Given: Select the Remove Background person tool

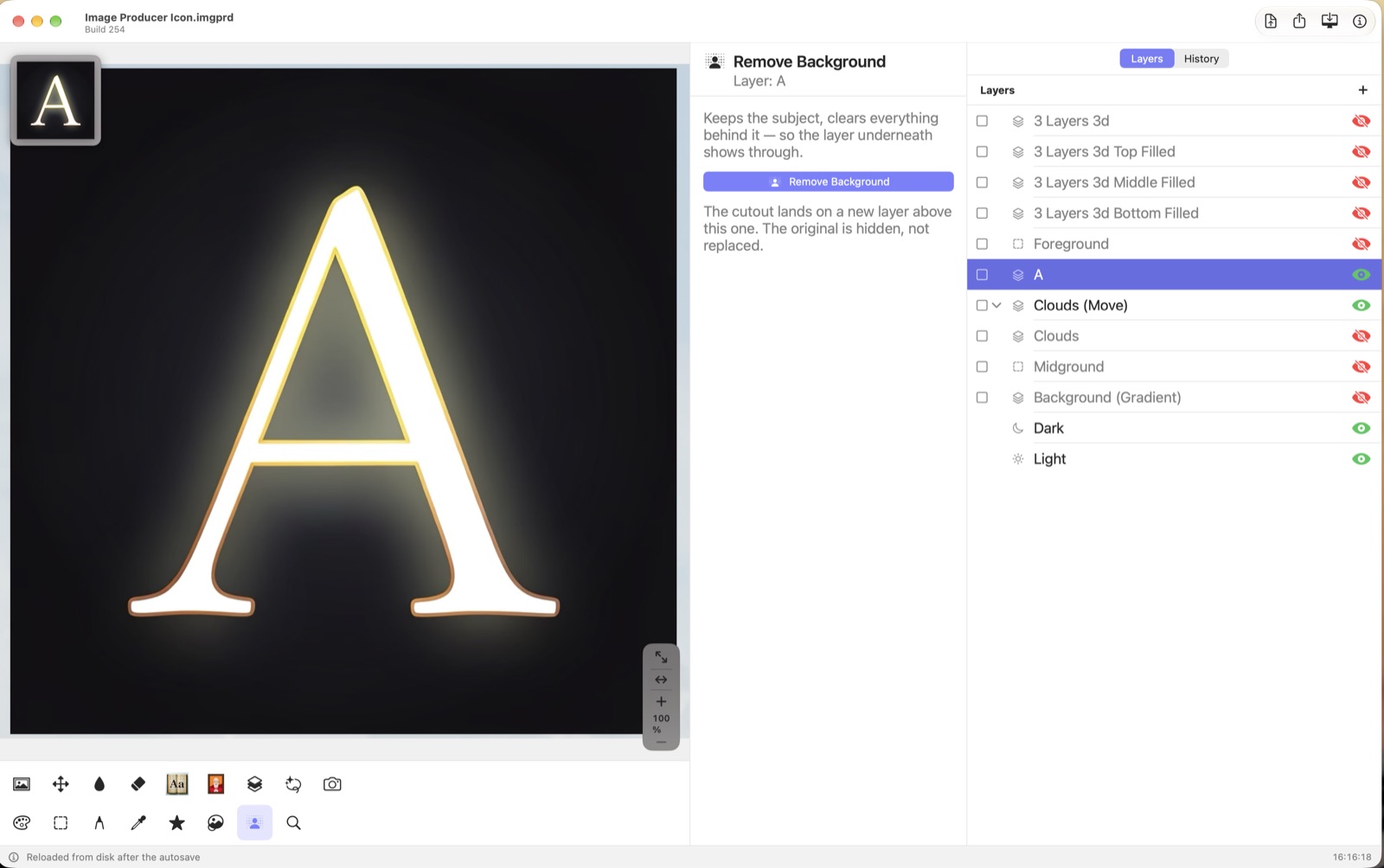Looking at the screenshot, I should click(x=254, y=823).
